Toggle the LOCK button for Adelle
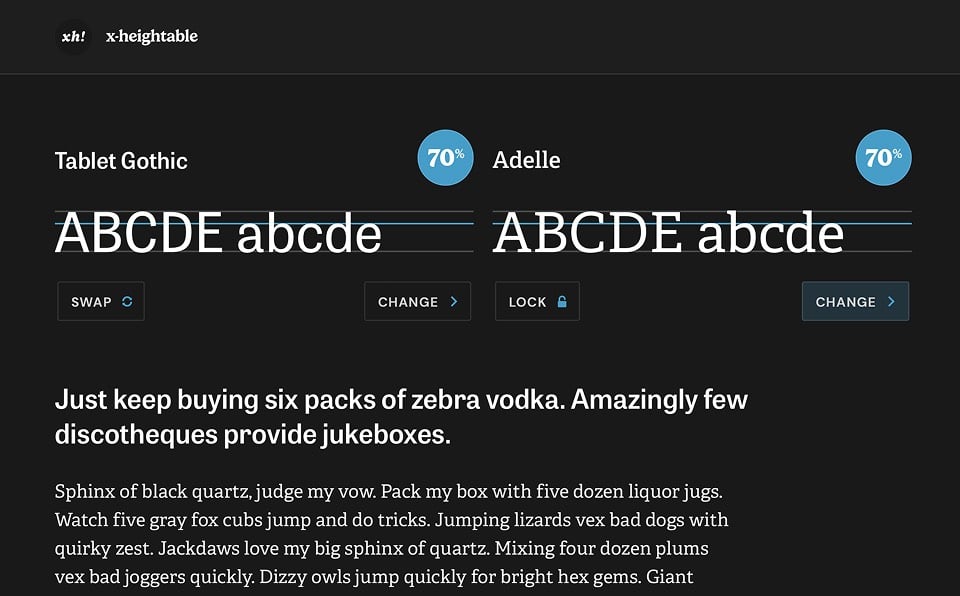960x596 pixels. point(537,301)
